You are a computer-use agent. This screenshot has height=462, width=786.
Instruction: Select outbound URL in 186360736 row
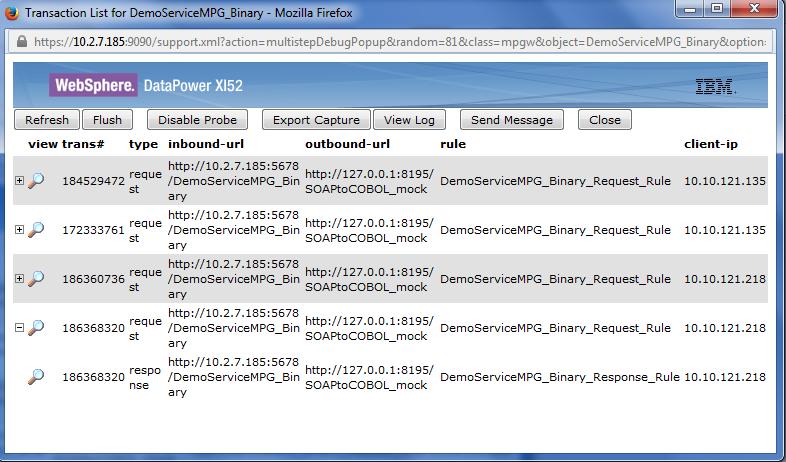(x=369, y=279)
